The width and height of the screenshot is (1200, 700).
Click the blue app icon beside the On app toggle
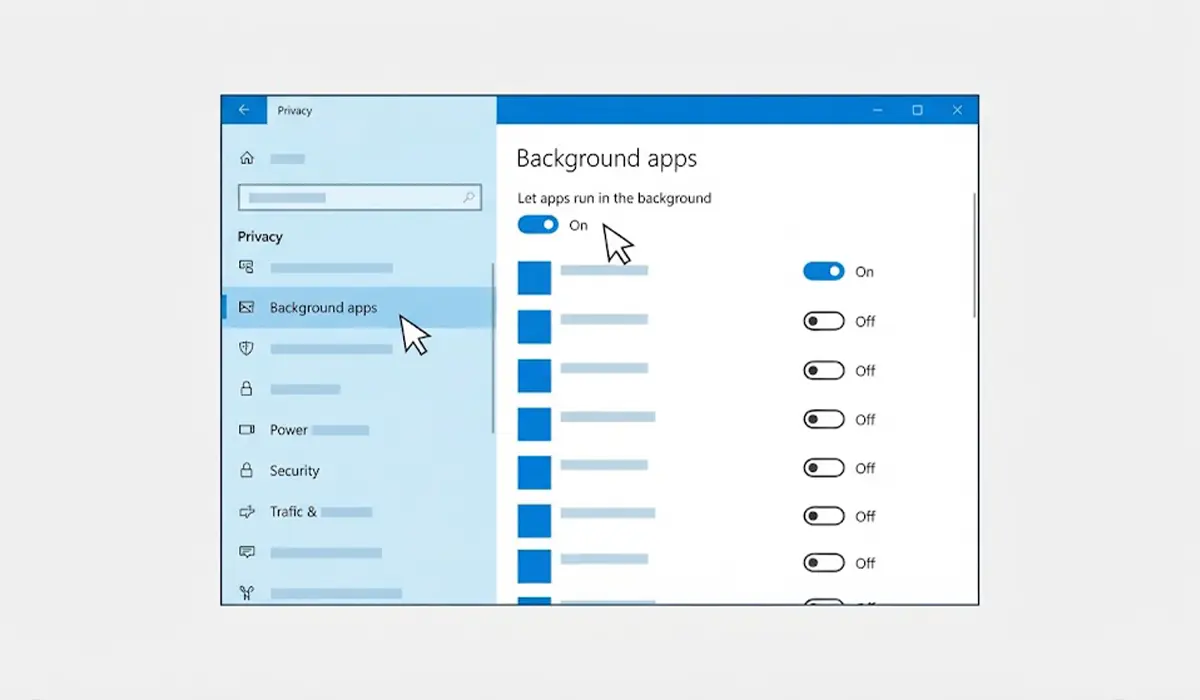[534, 277]
